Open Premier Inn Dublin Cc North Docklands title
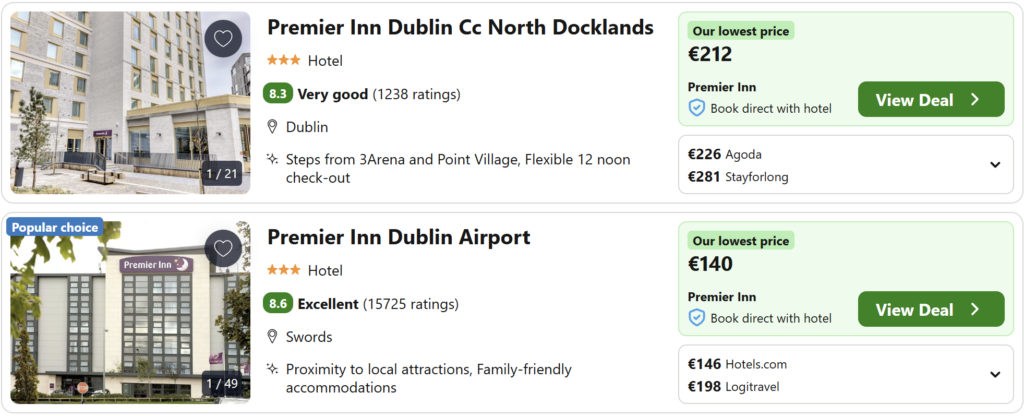The width and height of the screenshot is (1024, 416). [x=460, y=27]
